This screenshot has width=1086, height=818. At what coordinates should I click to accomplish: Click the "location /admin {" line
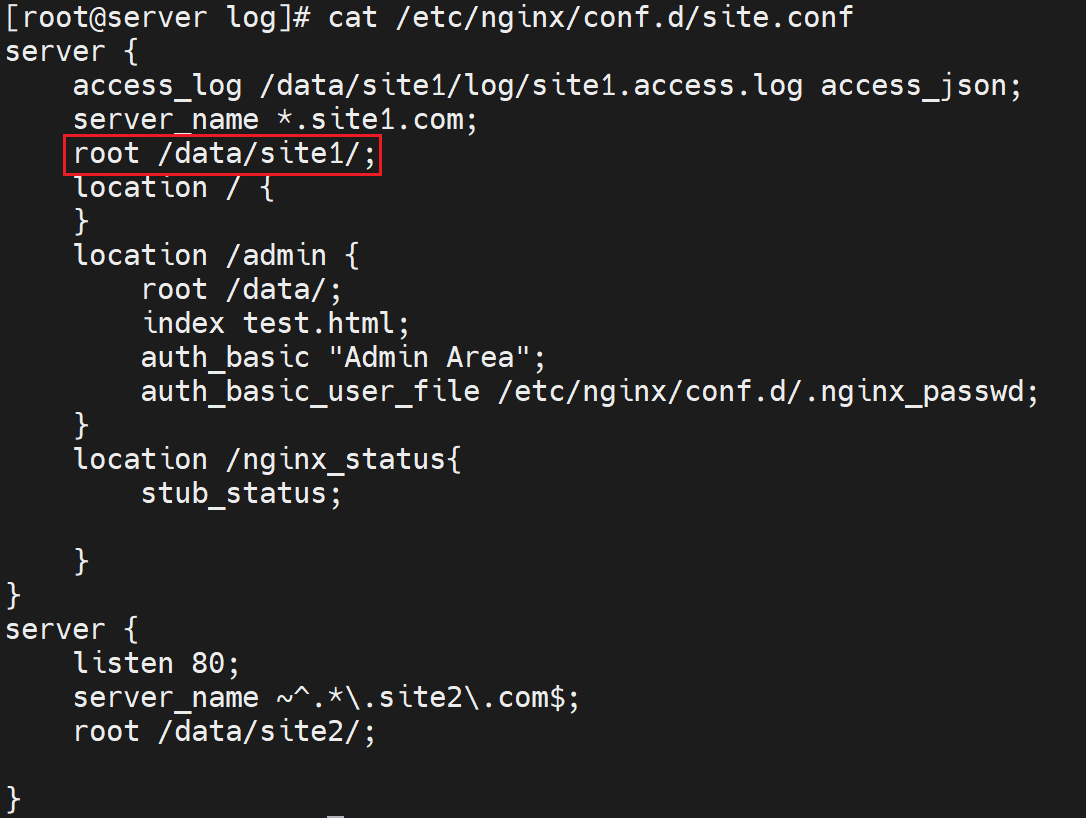click(x=216, y=256)
